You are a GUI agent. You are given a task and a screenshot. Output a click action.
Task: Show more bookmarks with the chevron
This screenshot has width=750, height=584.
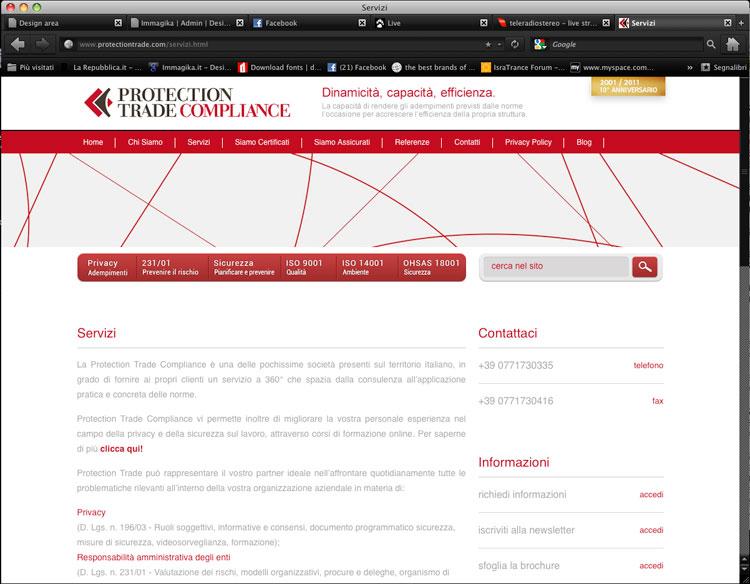[690, 67]
